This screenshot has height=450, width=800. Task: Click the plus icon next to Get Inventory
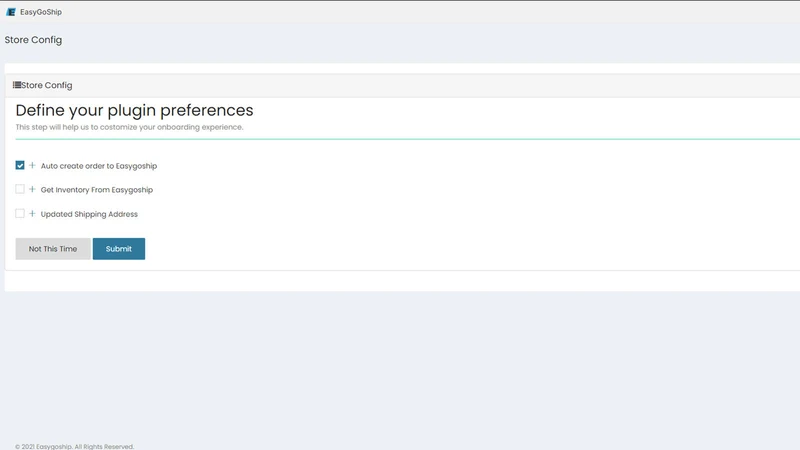pyautogui.click(x=32, y=189)
